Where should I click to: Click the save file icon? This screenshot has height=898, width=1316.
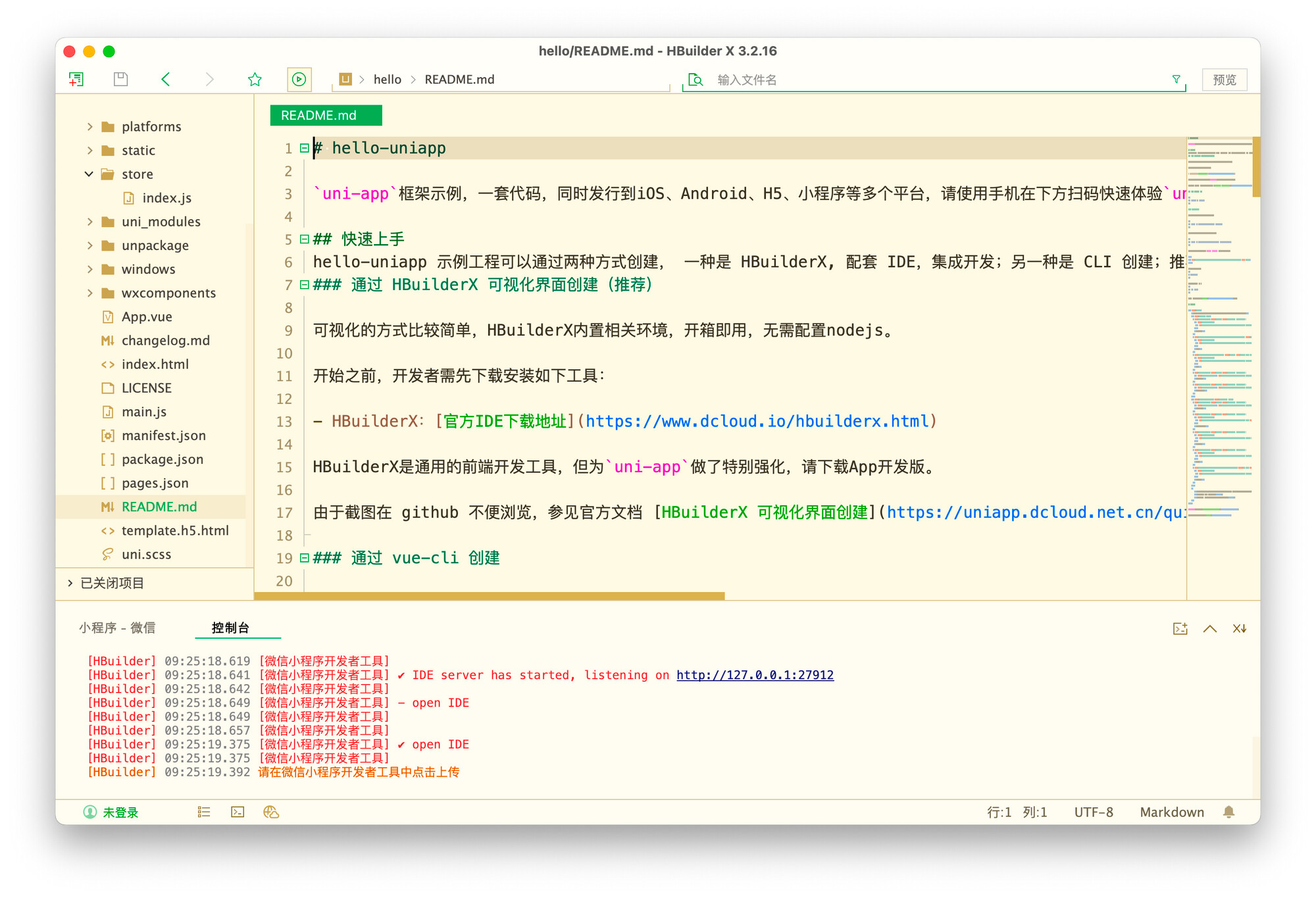(120, 80)
